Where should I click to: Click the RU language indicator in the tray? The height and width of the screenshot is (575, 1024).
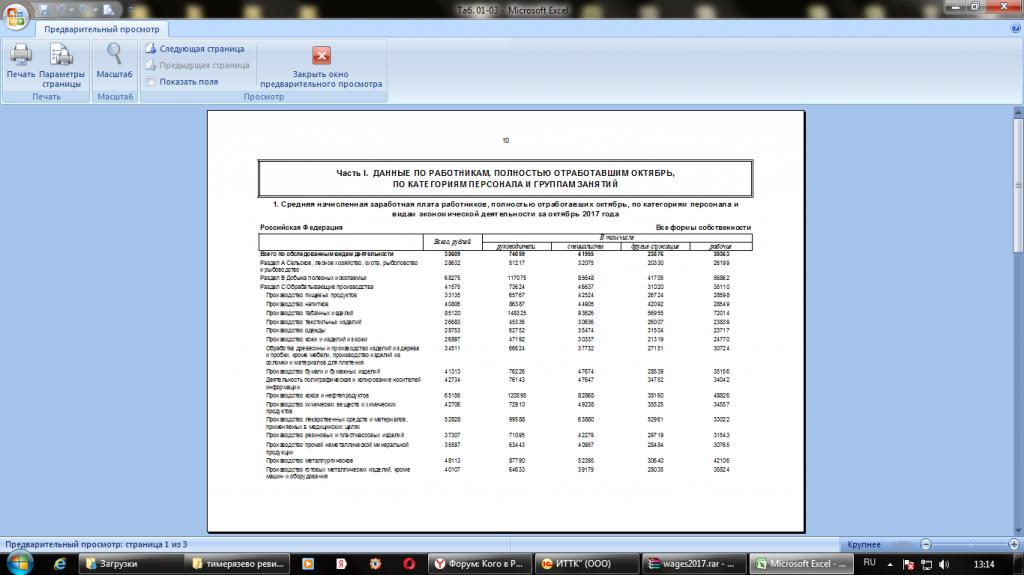click(869, 563)
